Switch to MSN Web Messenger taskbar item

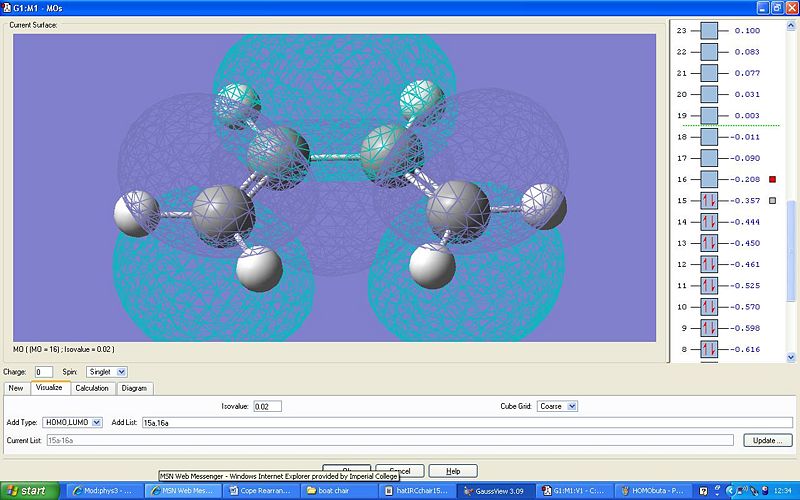point(184,491)
